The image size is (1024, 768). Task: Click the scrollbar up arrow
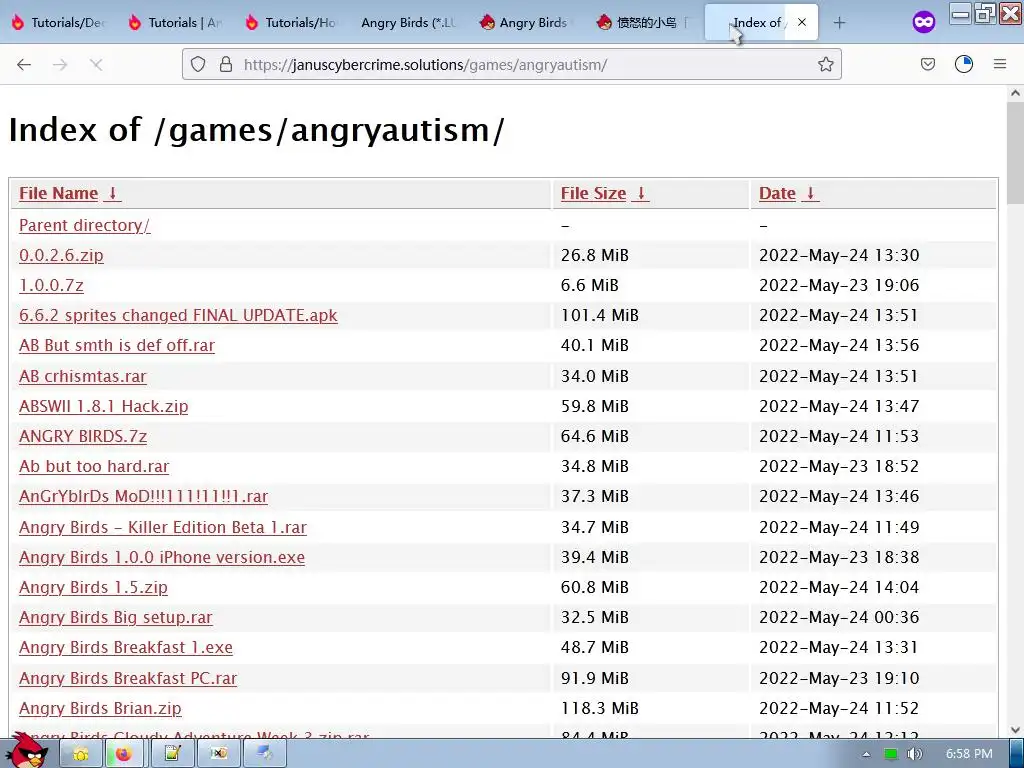pos(1015,93)
